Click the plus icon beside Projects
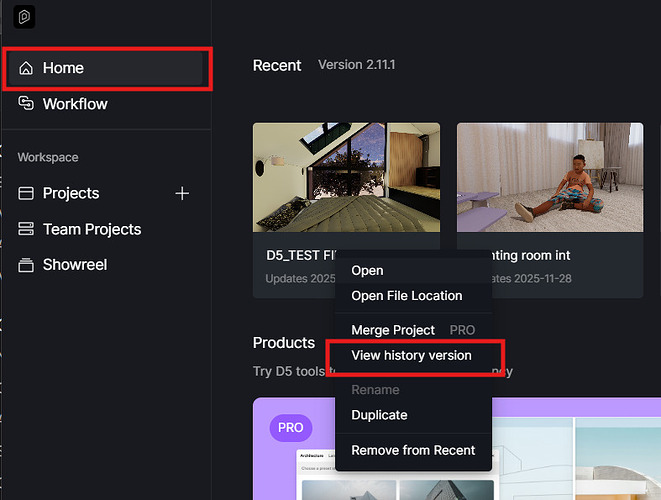This screenshot has width=661, height=500. [182, 193]
